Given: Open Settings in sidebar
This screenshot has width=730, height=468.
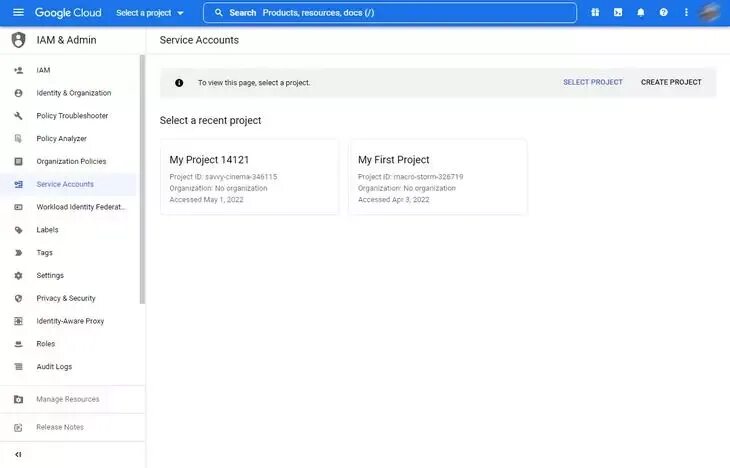Looking at the screenshot, I should click(x=50, y=276).
